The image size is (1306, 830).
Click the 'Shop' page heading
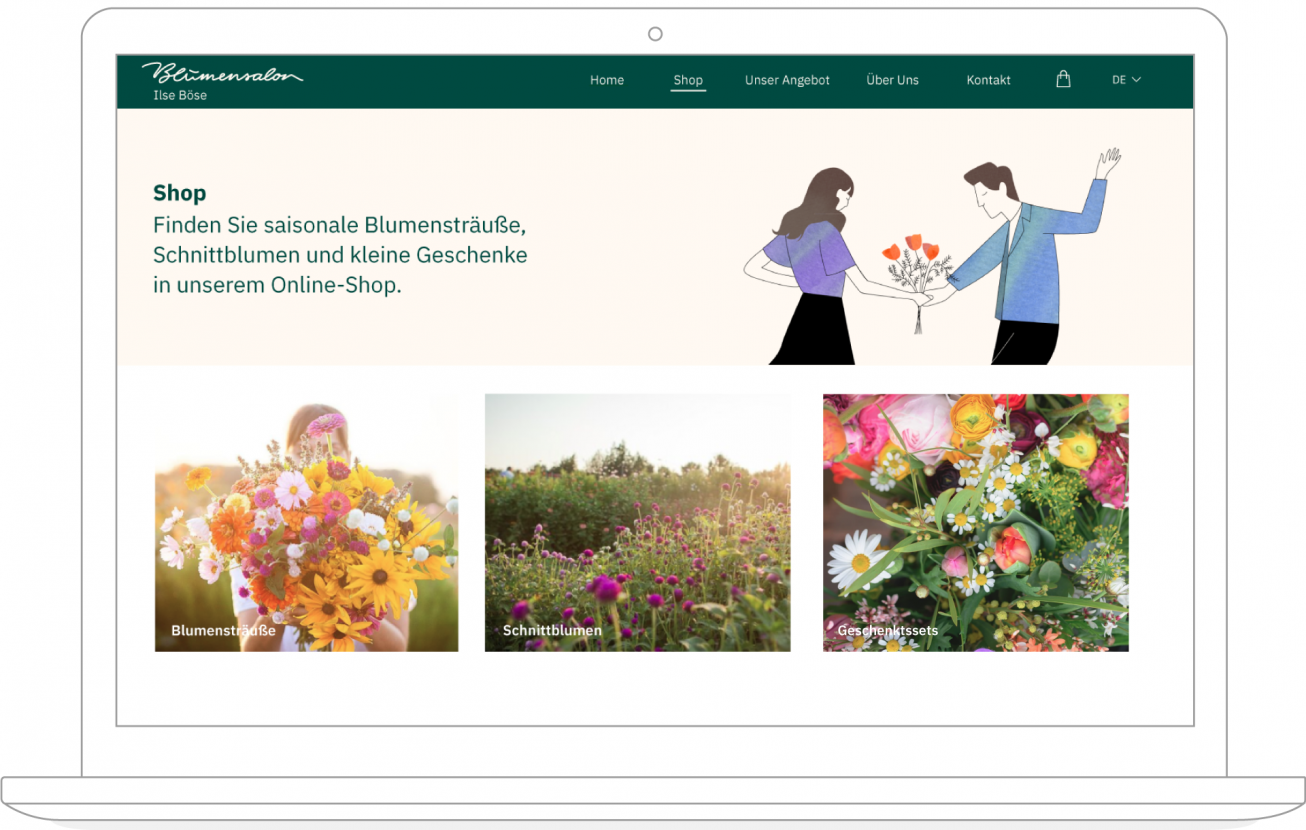[180, 193]
